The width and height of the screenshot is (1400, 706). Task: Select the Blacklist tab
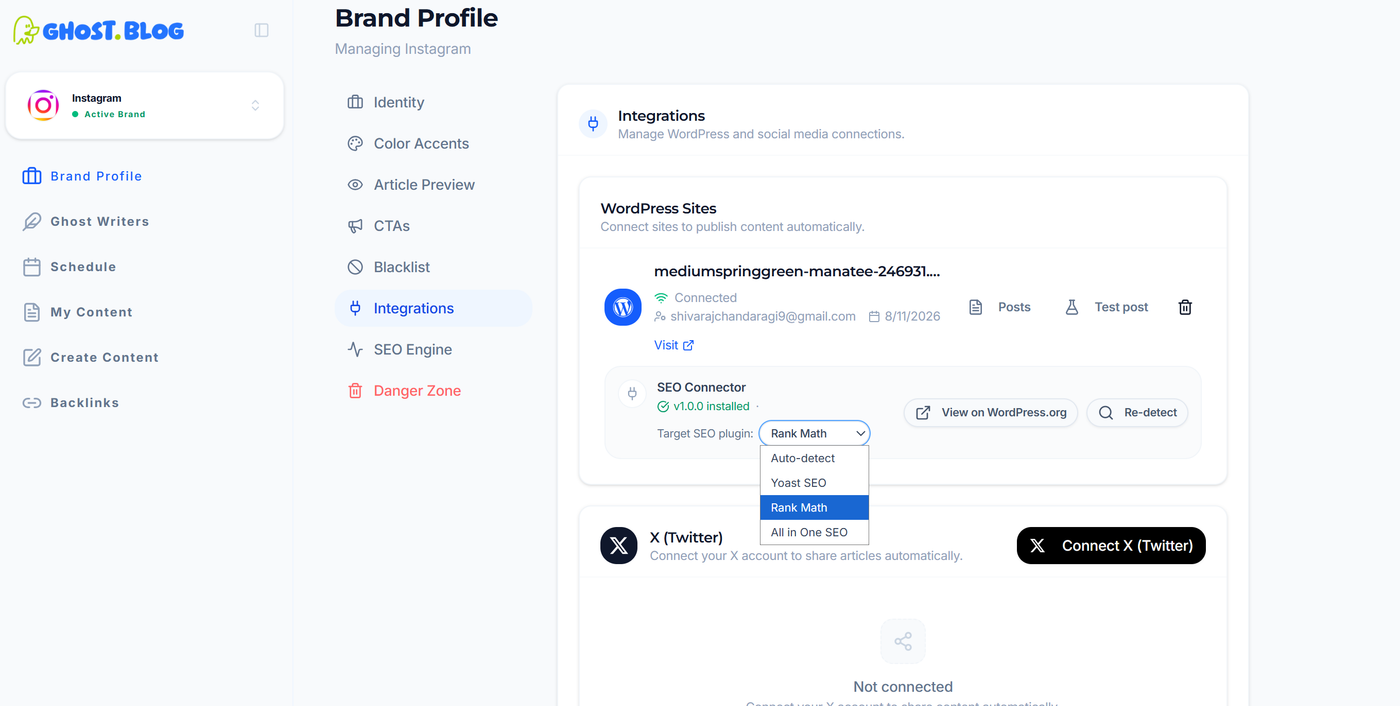pyautogui.click(x=433, y=267)
